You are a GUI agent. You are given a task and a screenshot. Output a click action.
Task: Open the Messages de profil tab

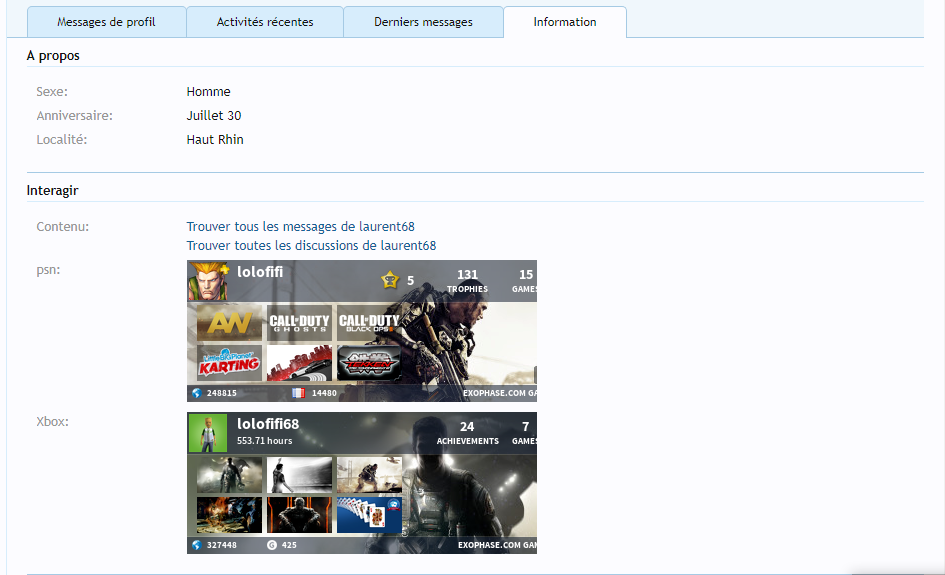click(x=106, y=22)
